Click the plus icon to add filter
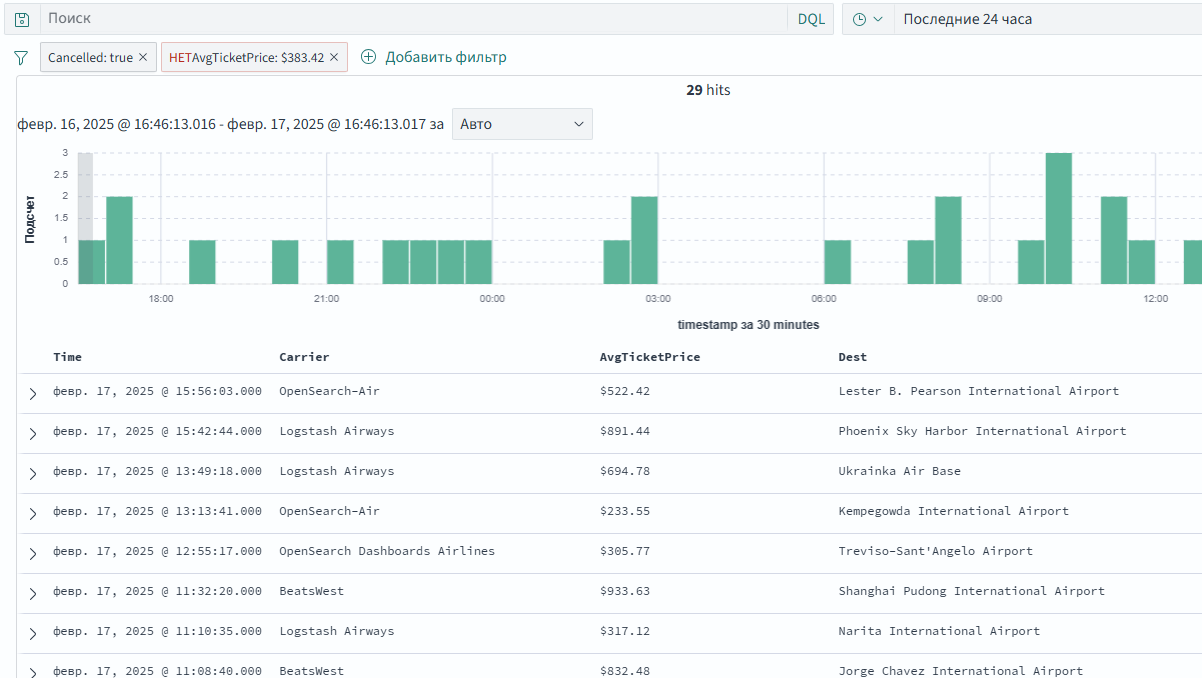Image resolution: width=1202 pixels, height=678 pixels. tap(368, 57)
